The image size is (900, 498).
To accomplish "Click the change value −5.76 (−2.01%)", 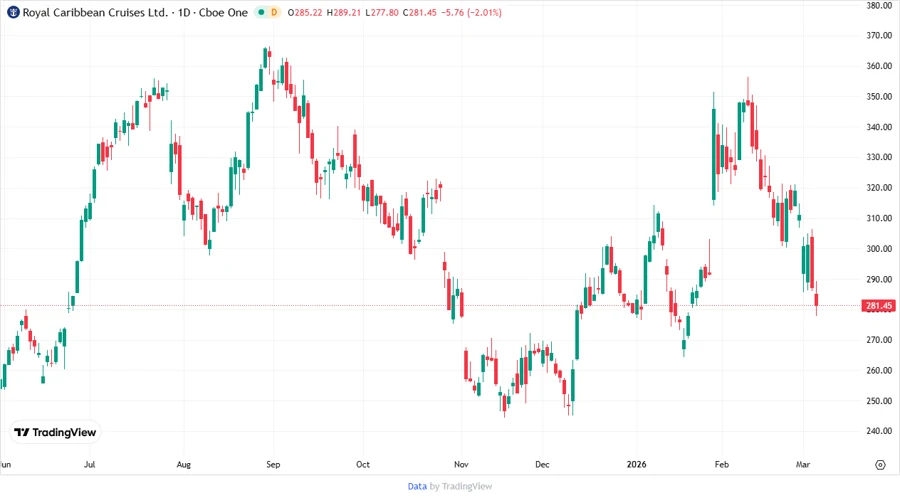I will pos(471,12).
